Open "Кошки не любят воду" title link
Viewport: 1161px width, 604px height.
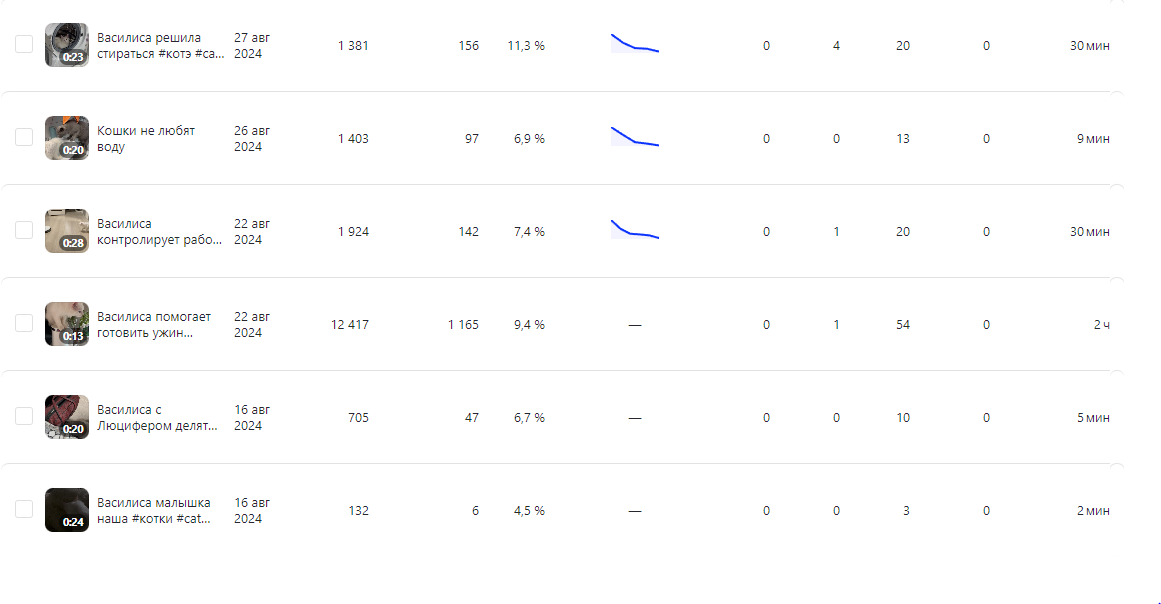(x=146, y=138)
